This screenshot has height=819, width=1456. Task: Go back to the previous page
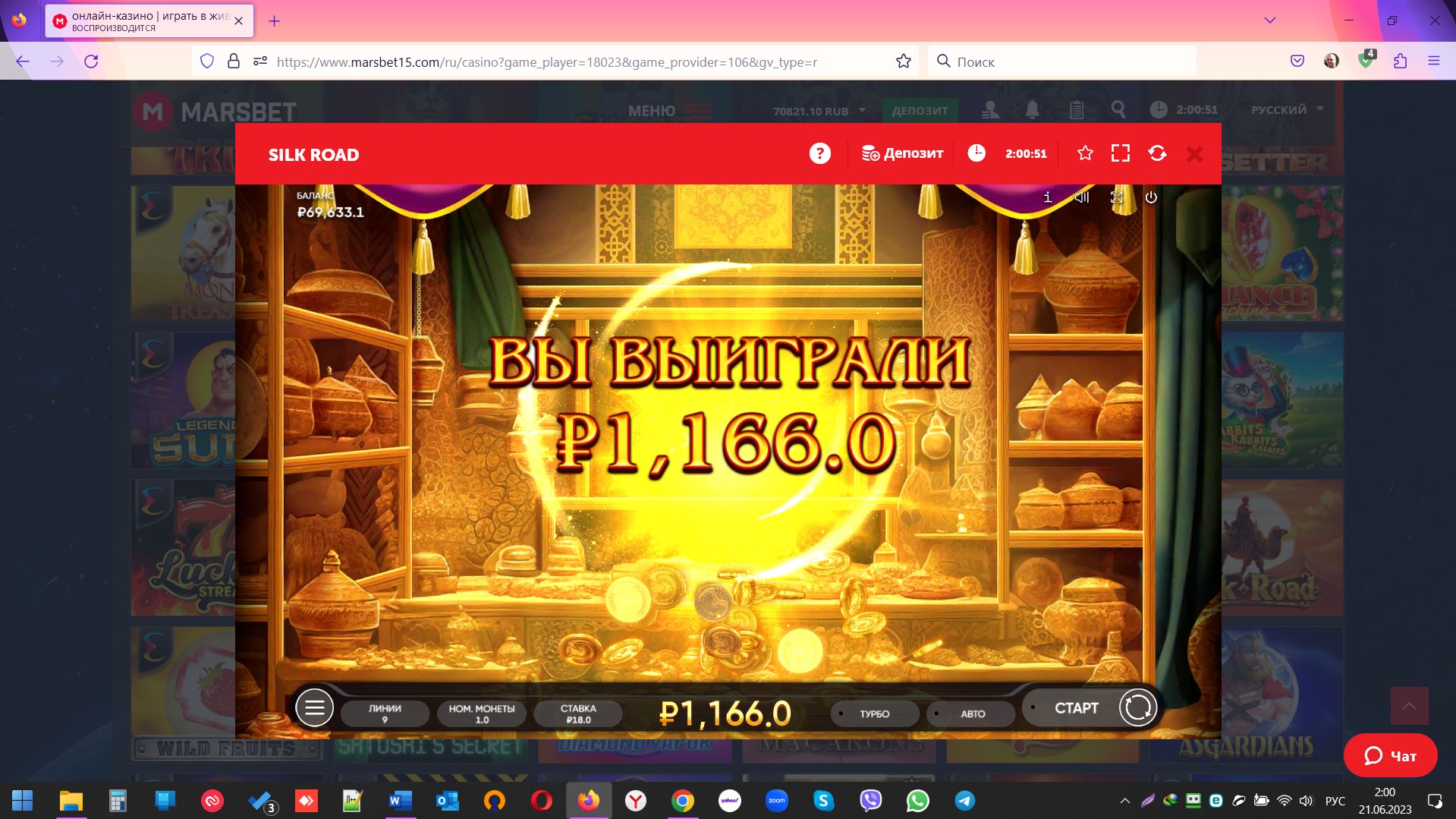coord(23,61)
